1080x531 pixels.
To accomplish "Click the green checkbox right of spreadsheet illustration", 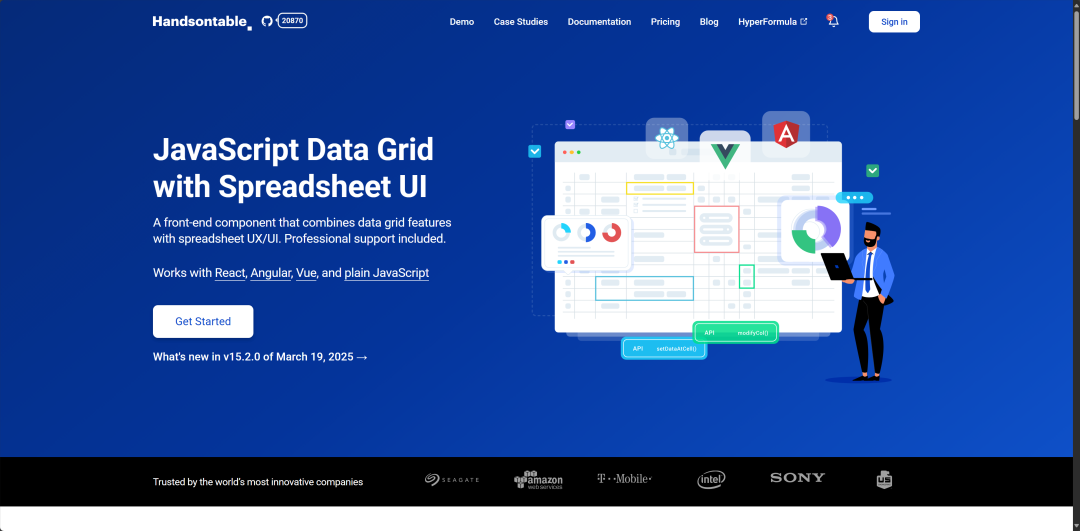I will tap(872, 171).
